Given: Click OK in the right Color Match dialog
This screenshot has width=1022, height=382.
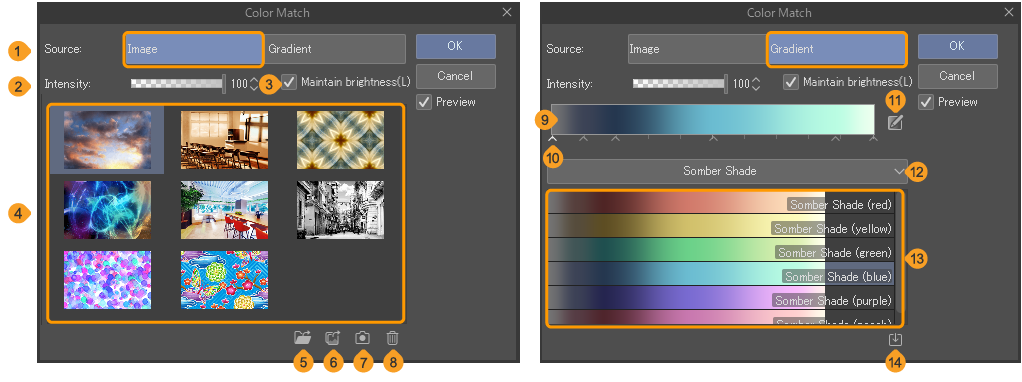Looking at the screenshot, I should [957, 46].
